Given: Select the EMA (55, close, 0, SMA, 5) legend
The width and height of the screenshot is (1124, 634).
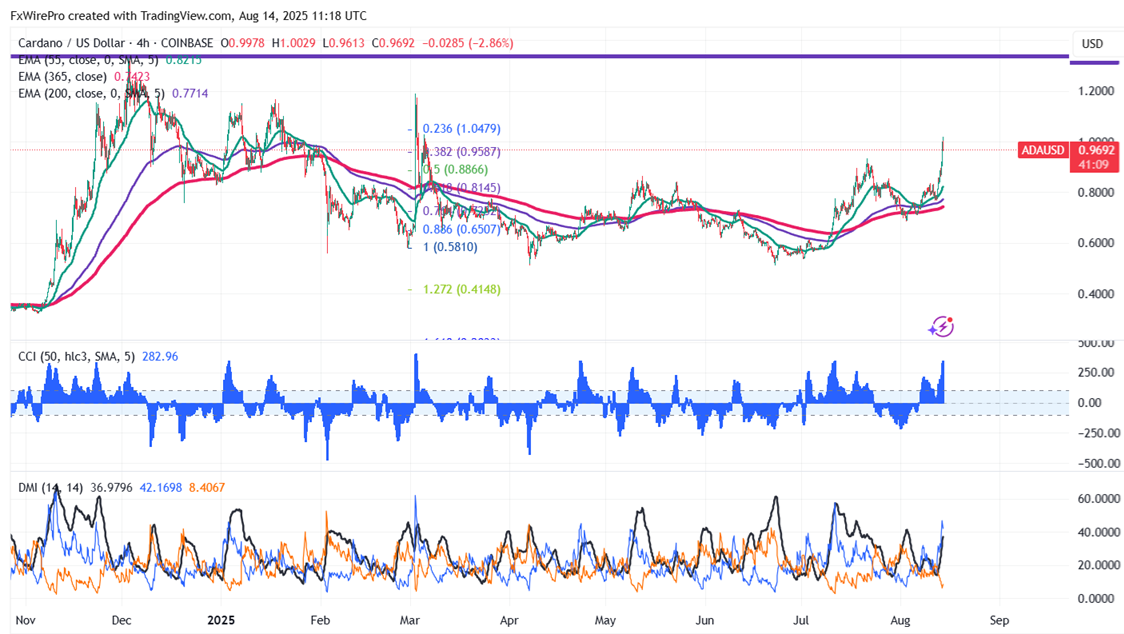Looking at the screenshot, I should click(88, 60).
